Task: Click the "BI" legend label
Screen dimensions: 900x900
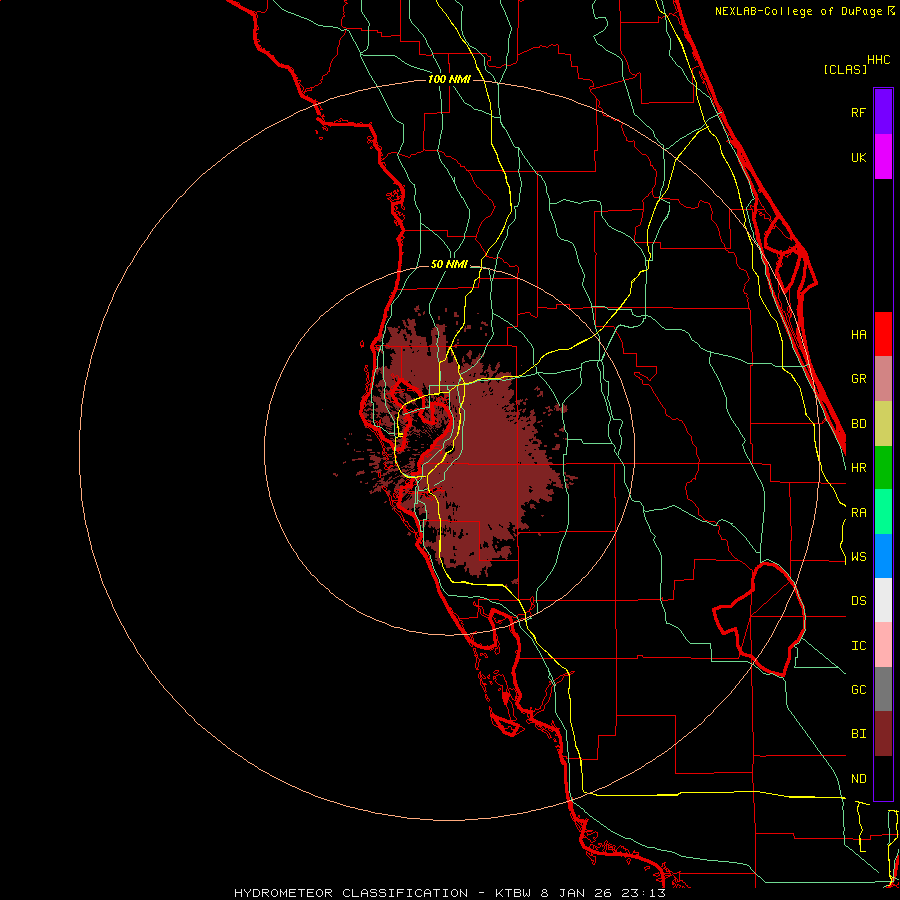Action: [859, 734]
